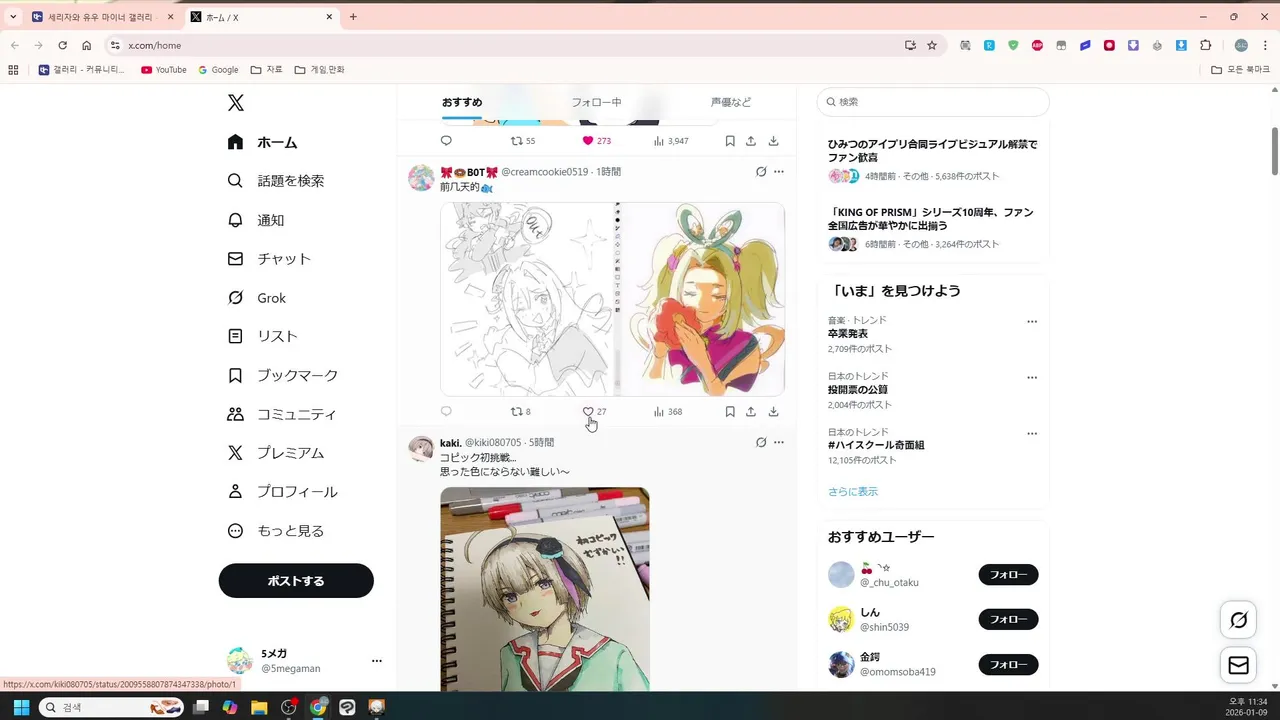Open the sketch artwork image in creamcookie0519 post
Screen dimensions: 1280x720
[526, 299]
